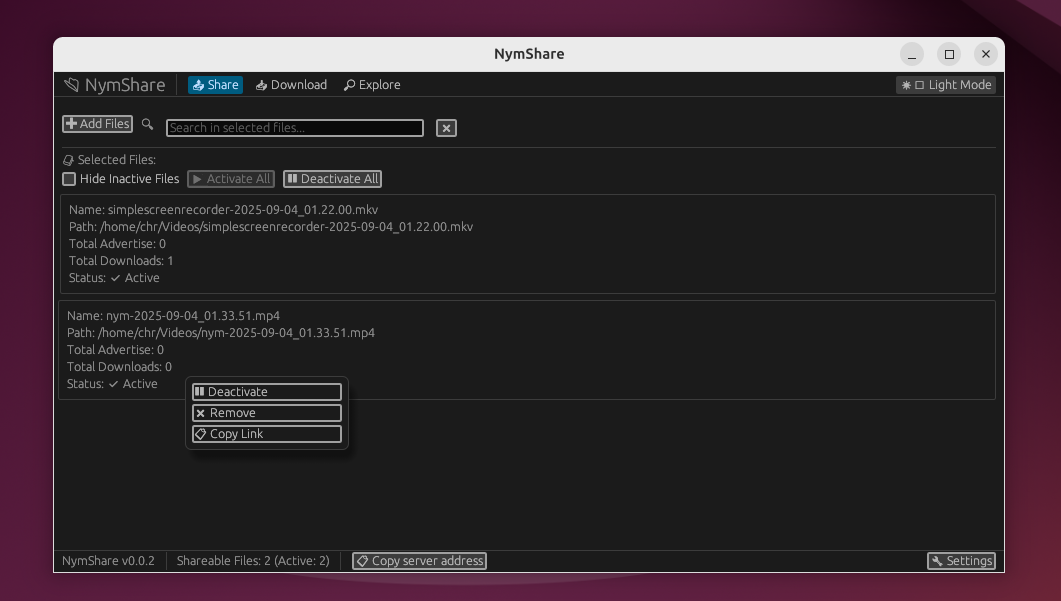Enable Hide Inactive Files checkbox

[x=69, y=179]
